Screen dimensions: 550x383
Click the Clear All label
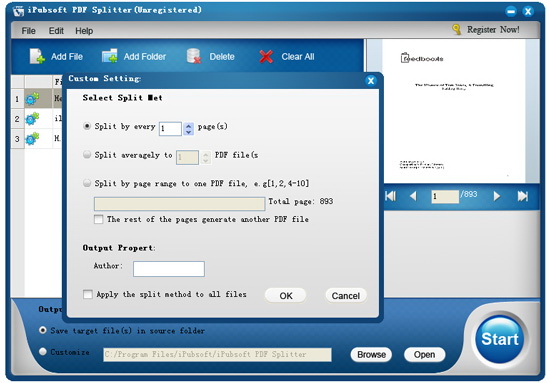click(x=298, y=56)
